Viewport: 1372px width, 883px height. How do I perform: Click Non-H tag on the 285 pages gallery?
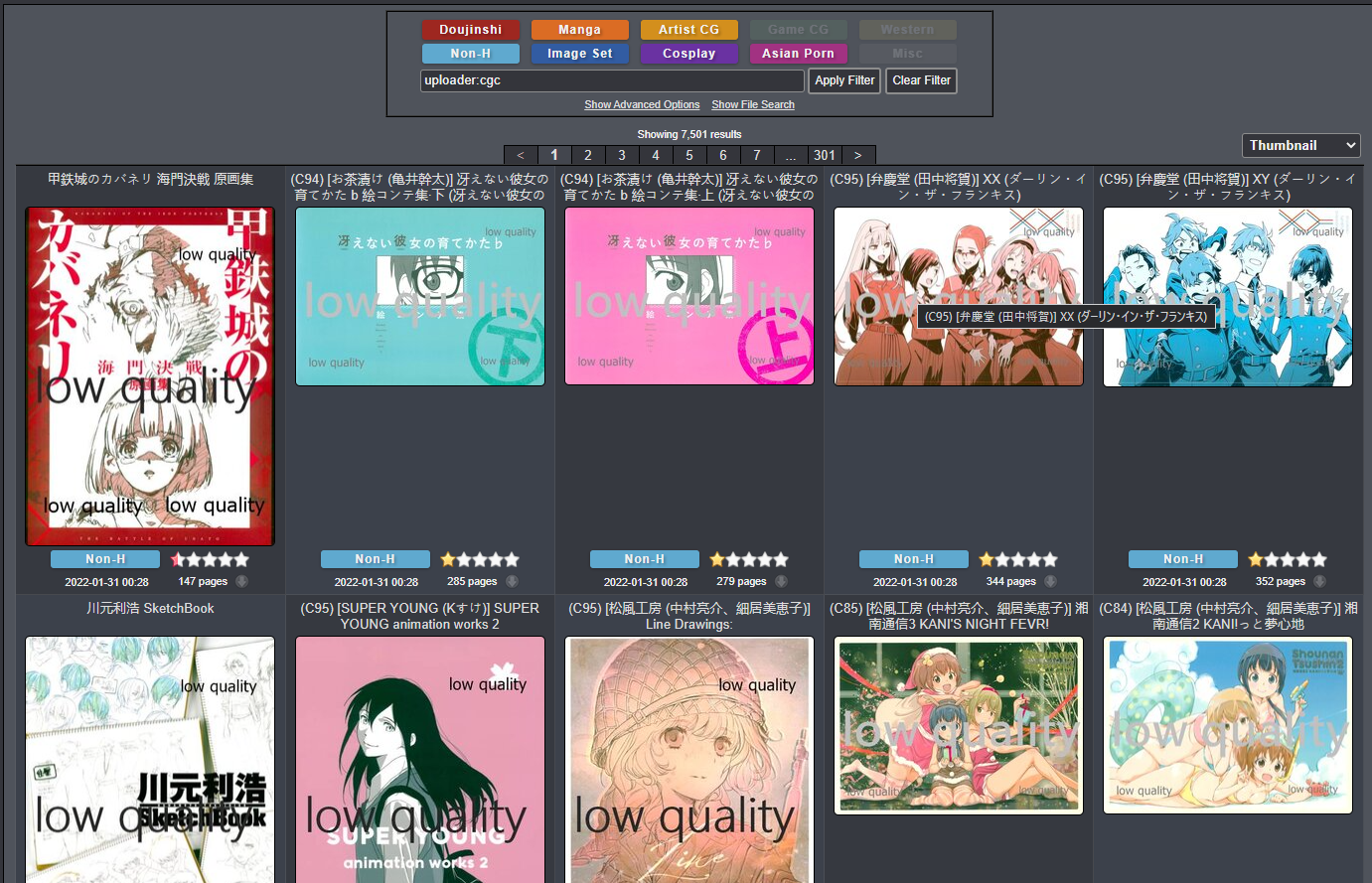[x=375, y=559]
